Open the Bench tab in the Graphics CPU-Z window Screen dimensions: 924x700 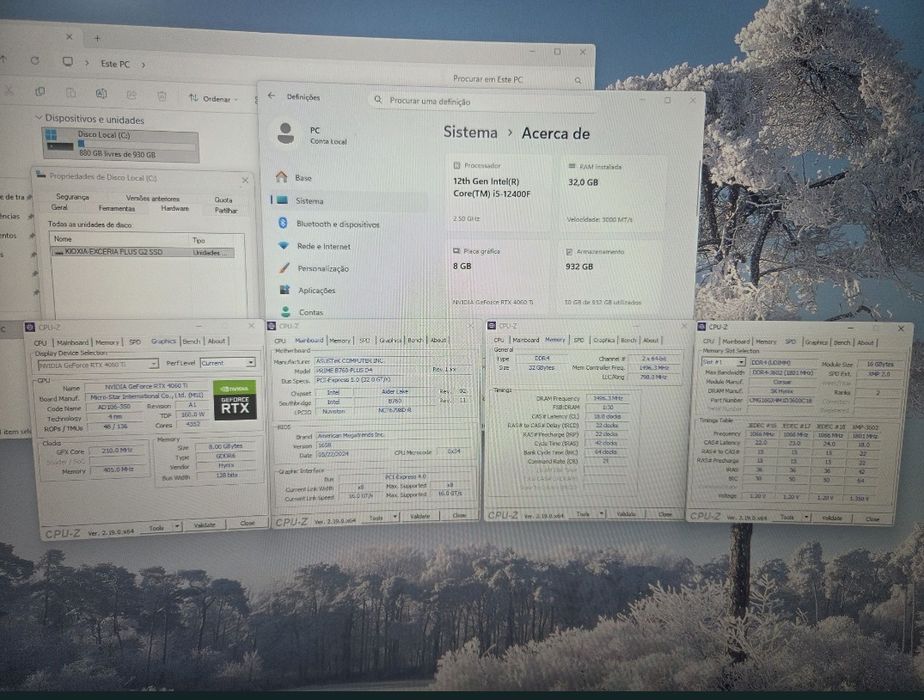click(191, 341)
